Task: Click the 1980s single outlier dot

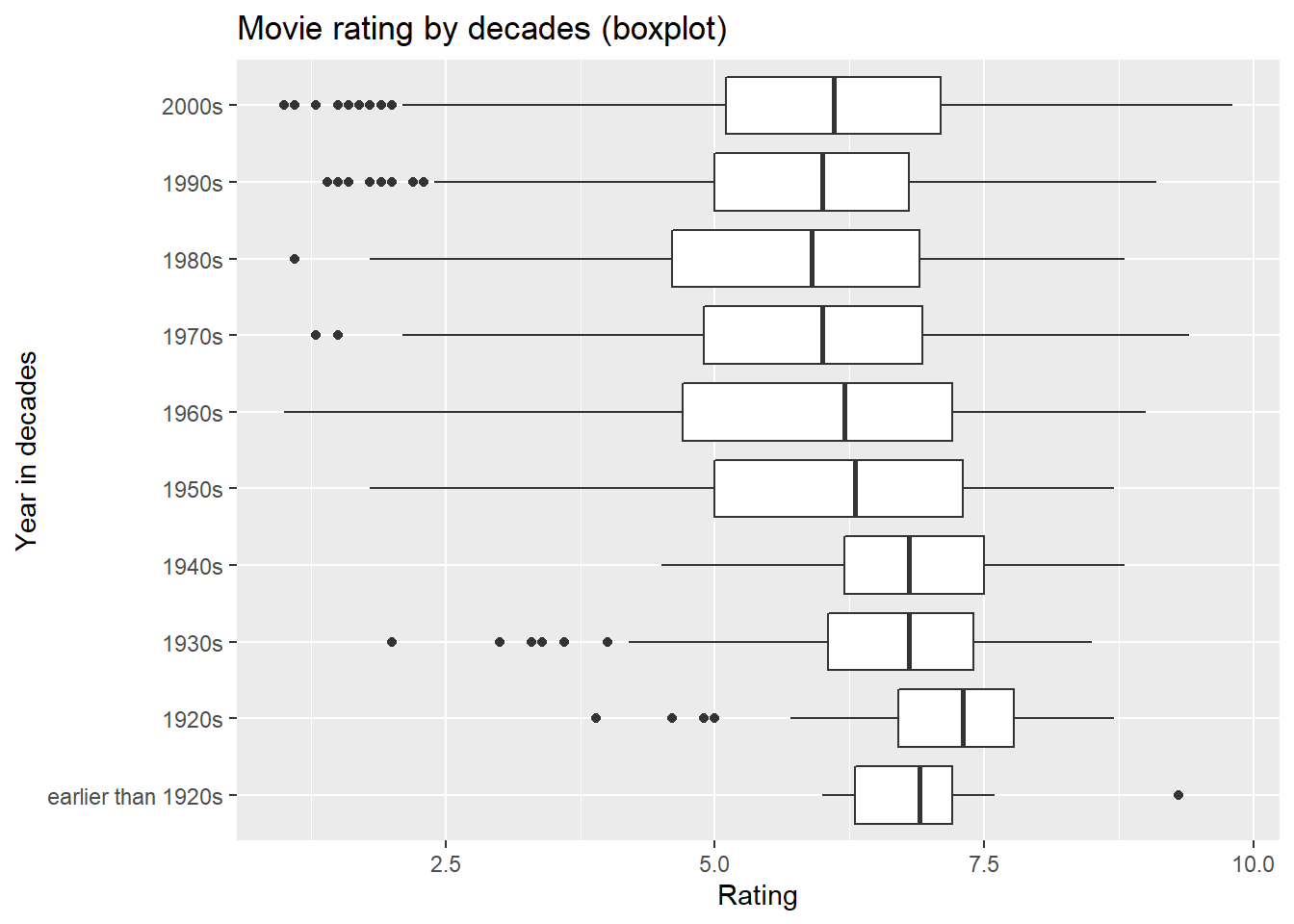Action: point(295,259)
